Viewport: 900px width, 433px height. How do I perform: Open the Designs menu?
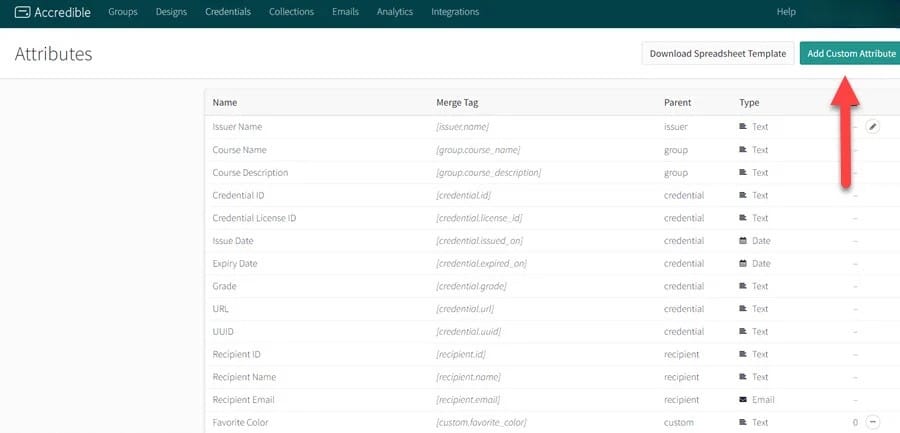[172, 12]
